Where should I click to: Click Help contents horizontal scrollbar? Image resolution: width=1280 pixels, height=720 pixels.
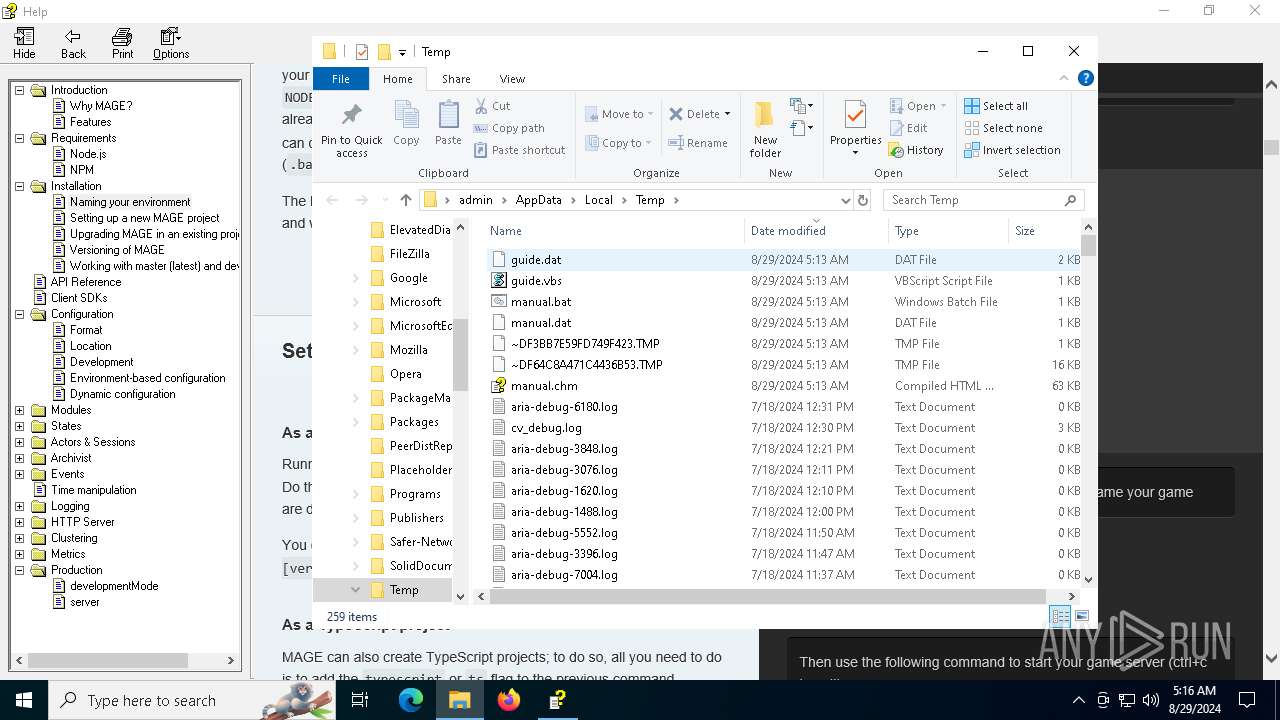(x=106, y=661)
